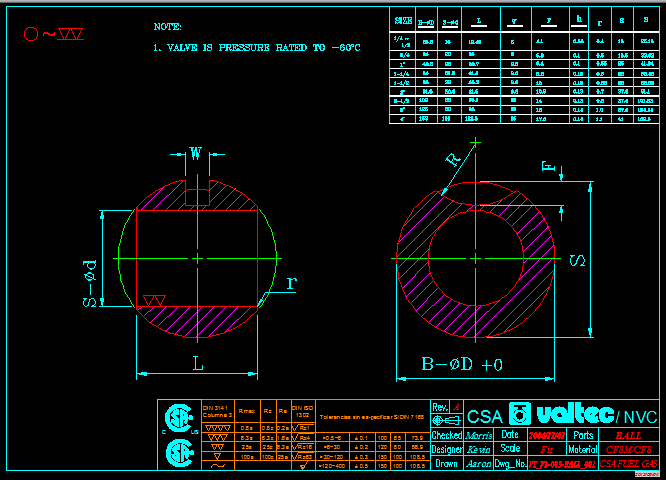The width and height of the screenshot is (666, 480).
Task: Click the B-øD +0 dimension text
Action: (x=461, y=365)
